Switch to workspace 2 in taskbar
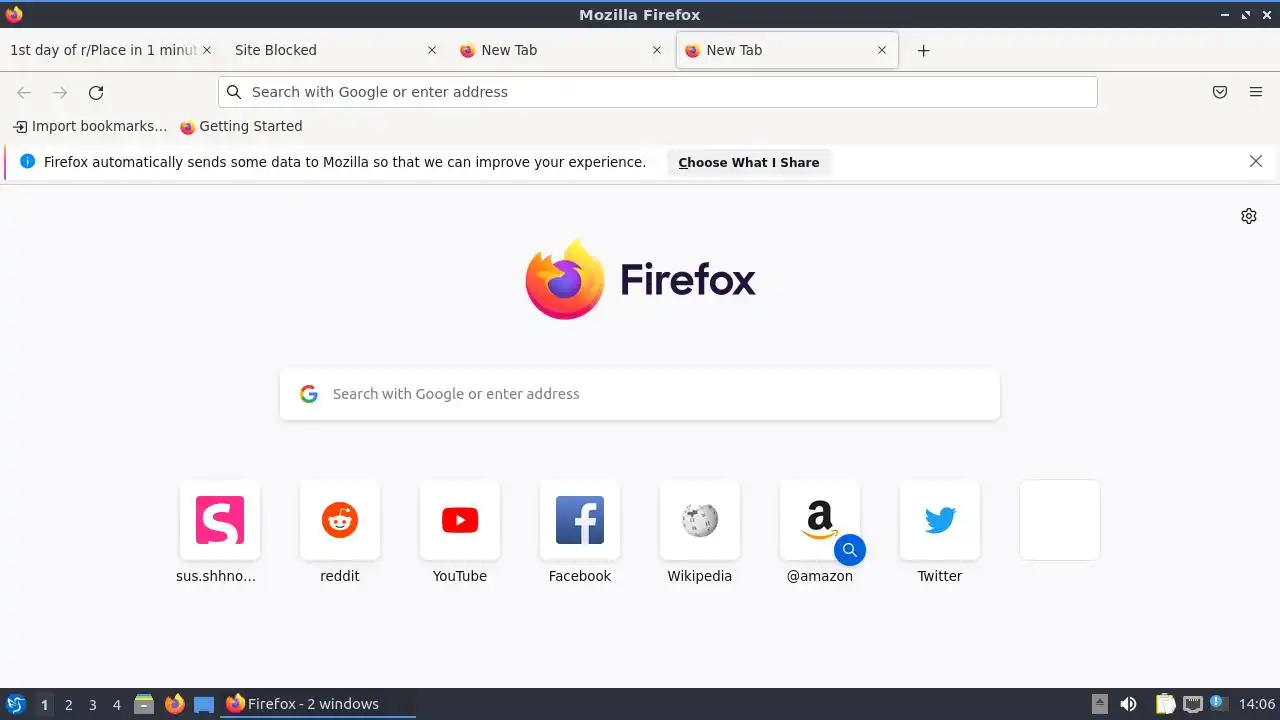The image size is (1280, 720). tap(69, 705)
